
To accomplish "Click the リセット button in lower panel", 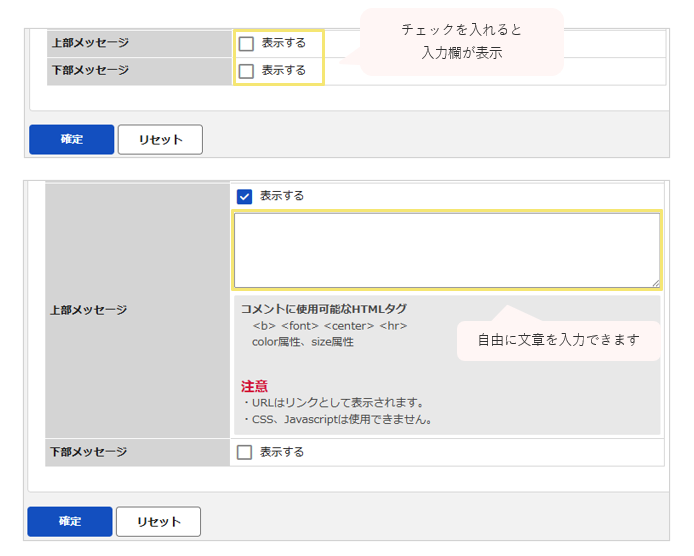I will coord(158,521).
